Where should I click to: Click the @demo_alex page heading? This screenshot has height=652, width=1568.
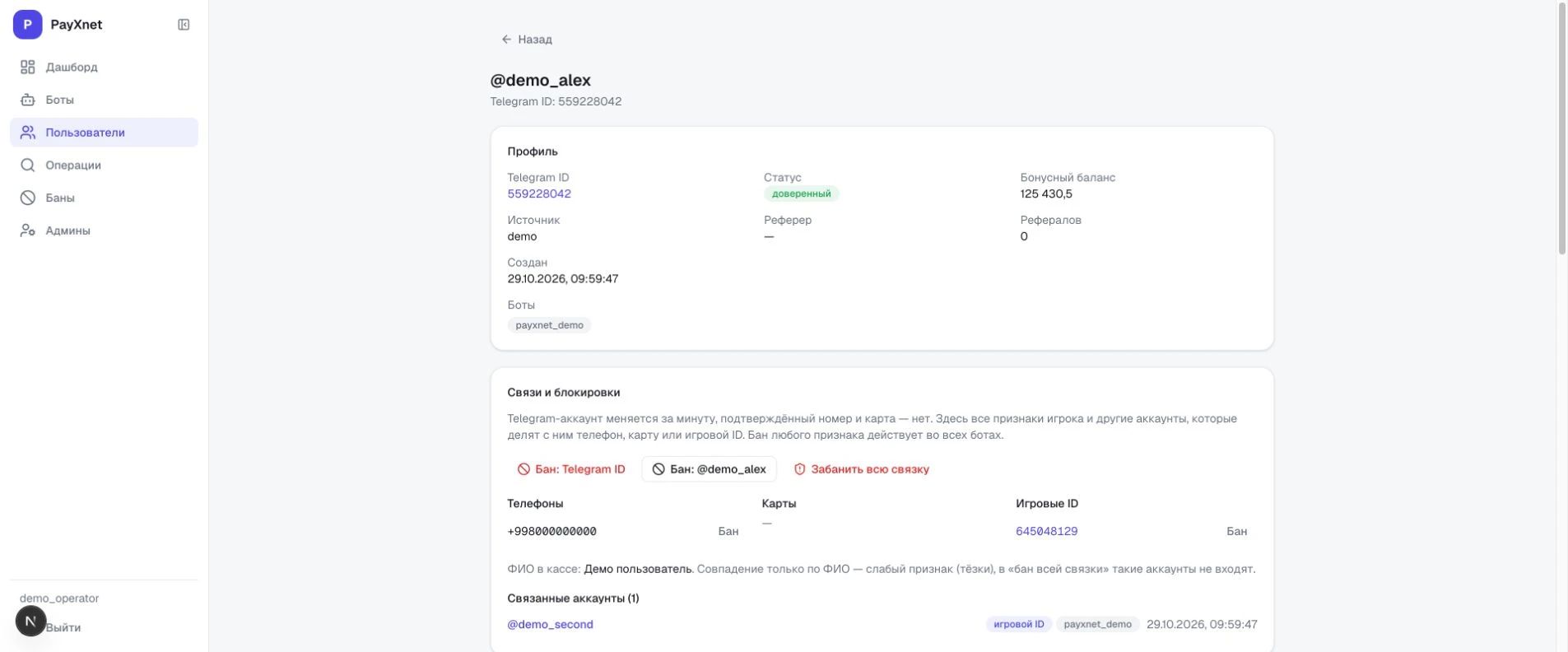coord(540,81)
